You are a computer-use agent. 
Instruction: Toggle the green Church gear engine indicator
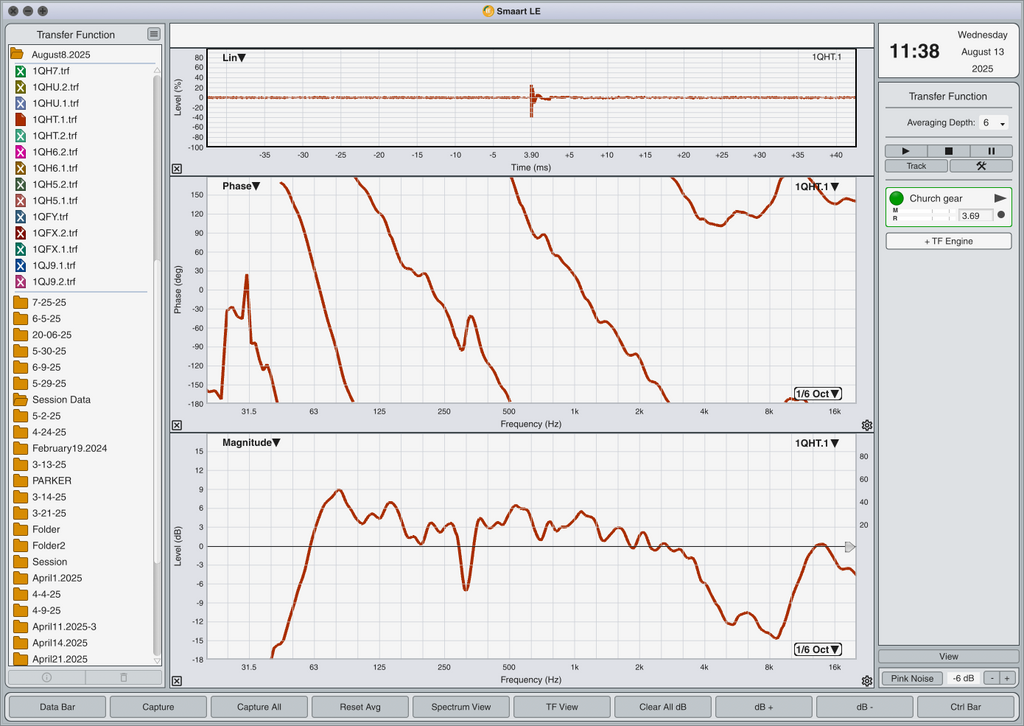[896, 198]
